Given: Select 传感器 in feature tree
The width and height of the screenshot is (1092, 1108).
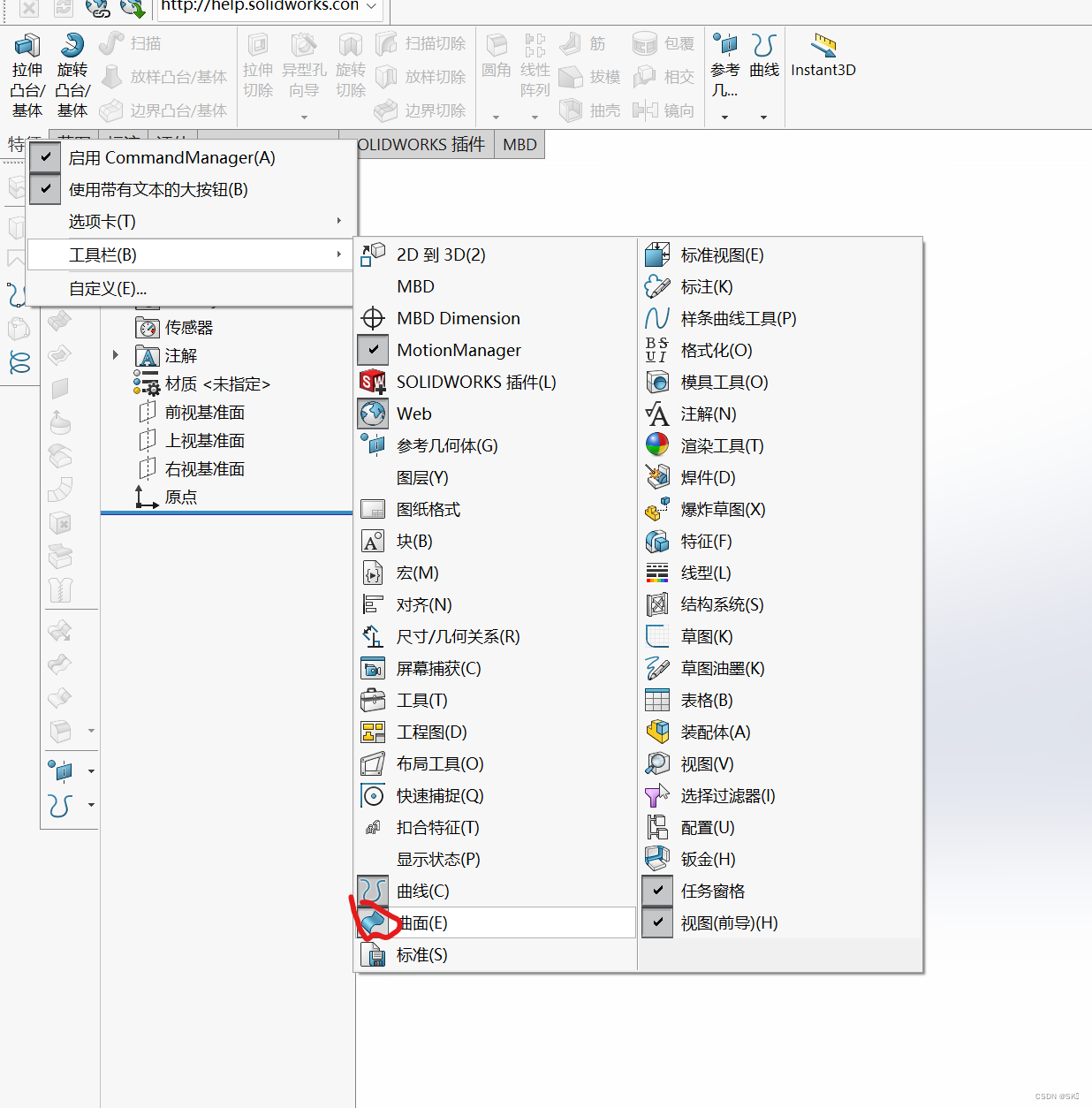Looking at the screenshot, I should click(x=174, y=328).
